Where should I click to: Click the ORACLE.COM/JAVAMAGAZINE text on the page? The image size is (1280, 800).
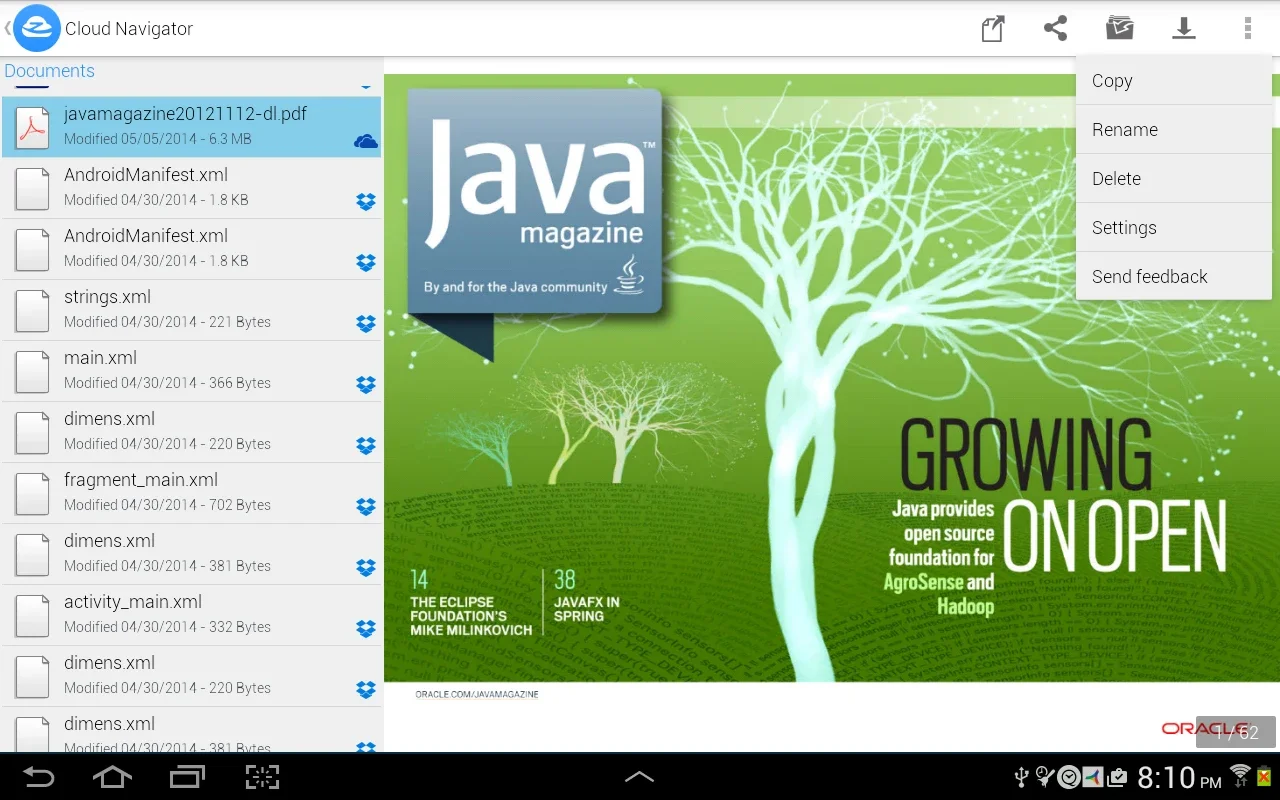pos(477,694)
